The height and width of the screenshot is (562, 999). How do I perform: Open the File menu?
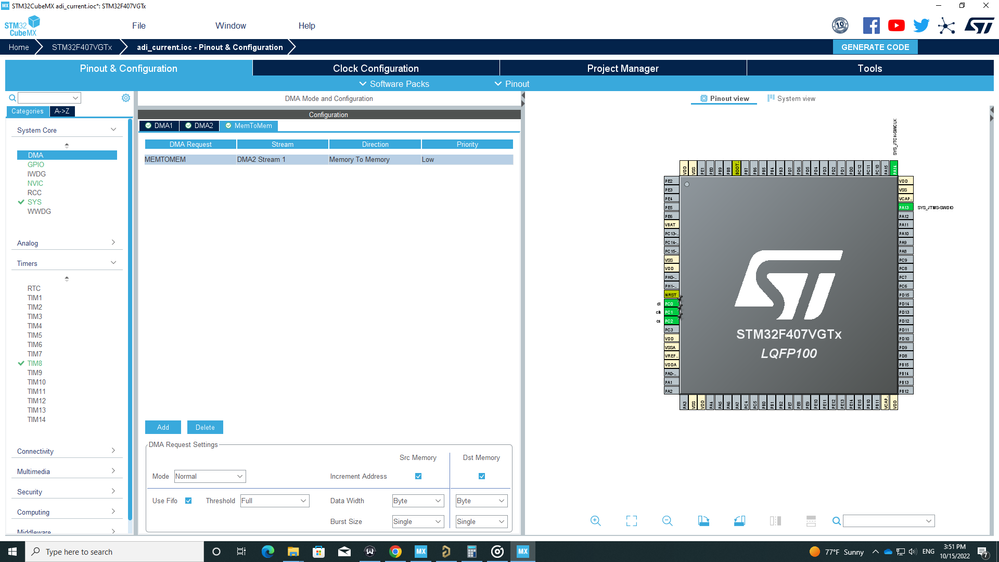(139, 26)
